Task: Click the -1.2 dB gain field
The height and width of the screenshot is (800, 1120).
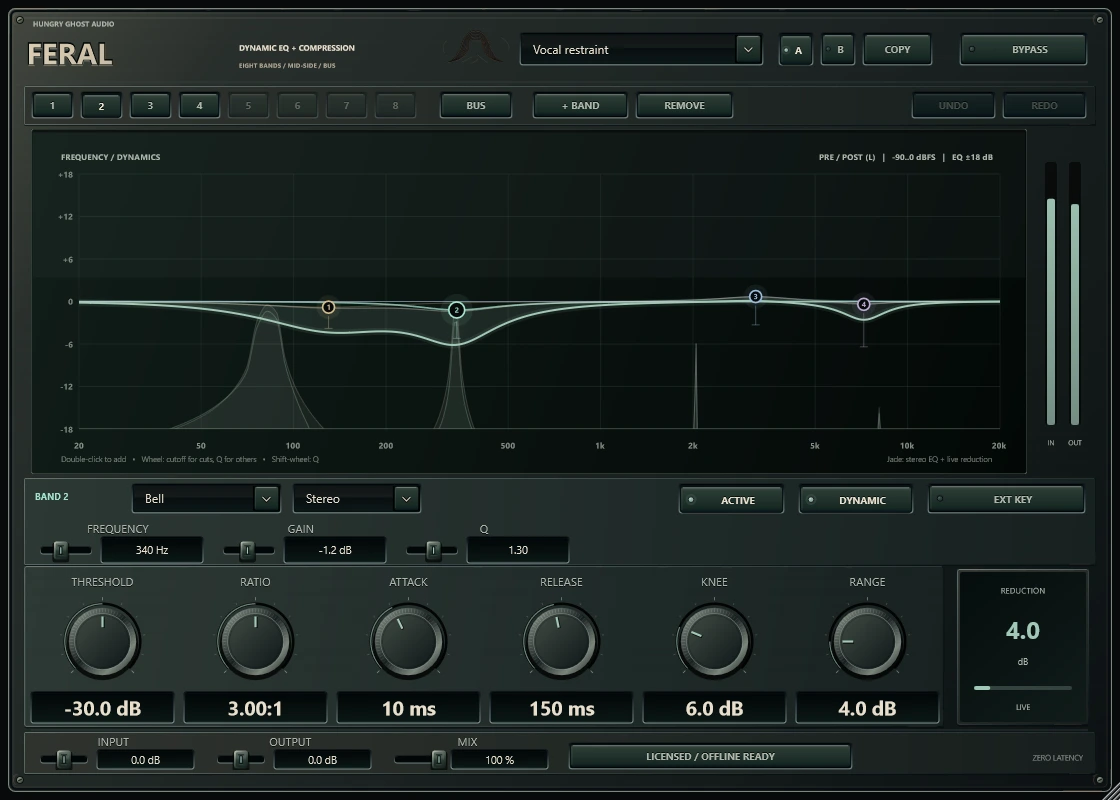Action: click(x=335, y=550)
